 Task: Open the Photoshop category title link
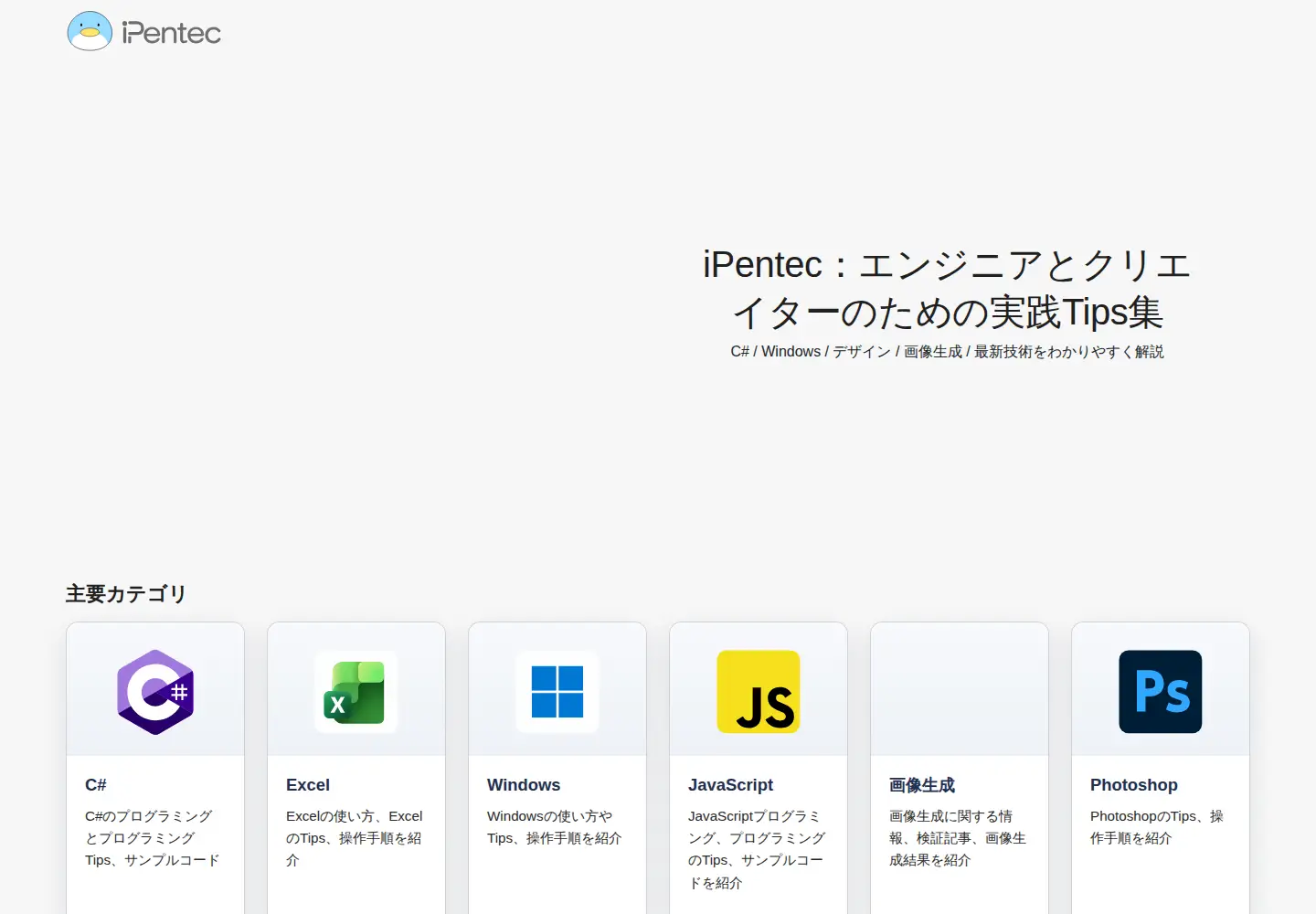click(1134, 785)
